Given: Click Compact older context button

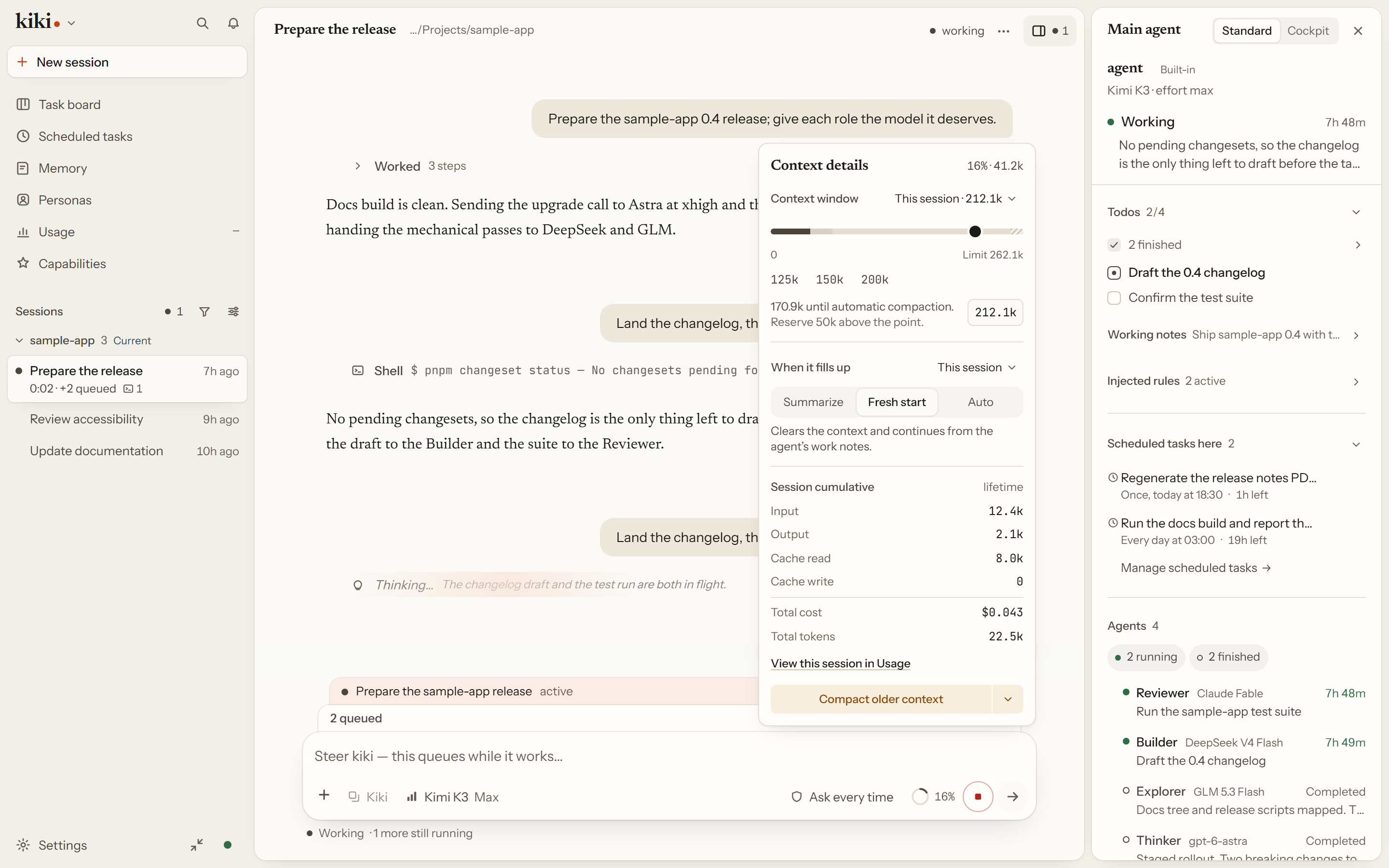Looking at the screenshot, I should [x=881, y=699].
